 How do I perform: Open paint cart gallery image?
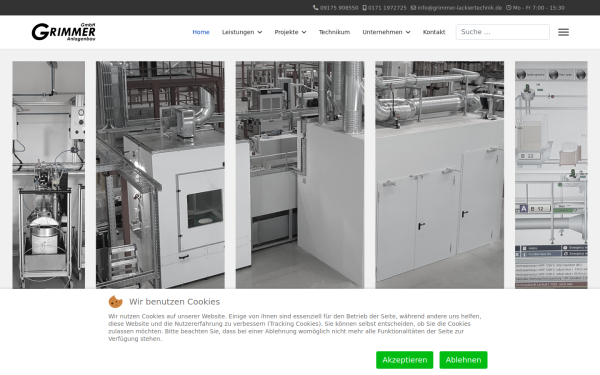(x=49, y=174)
